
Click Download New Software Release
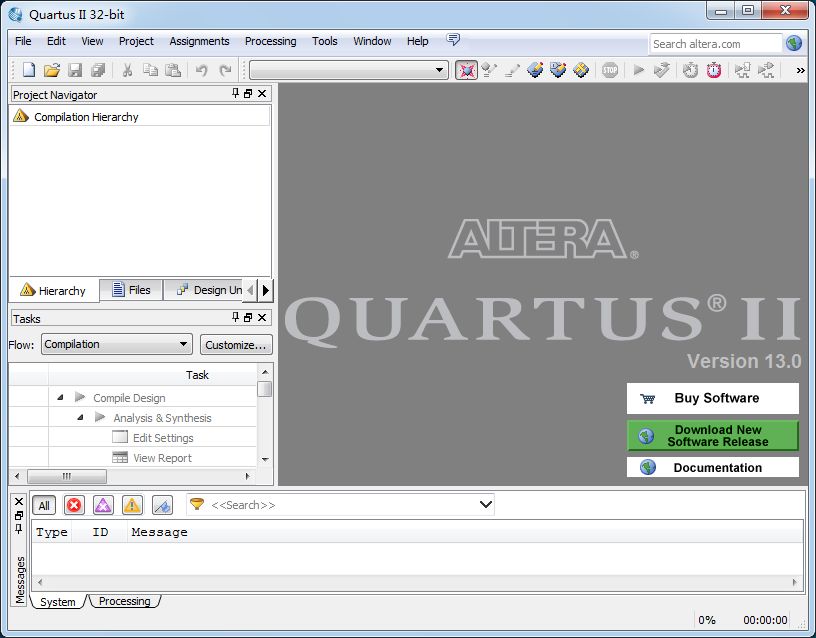(712, 436)
